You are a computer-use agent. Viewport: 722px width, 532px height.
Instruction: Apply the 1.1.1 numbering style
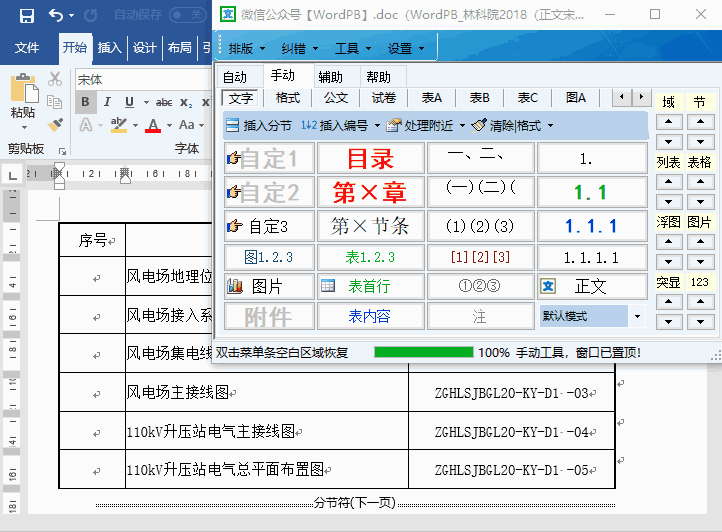(x=592, y=226)
